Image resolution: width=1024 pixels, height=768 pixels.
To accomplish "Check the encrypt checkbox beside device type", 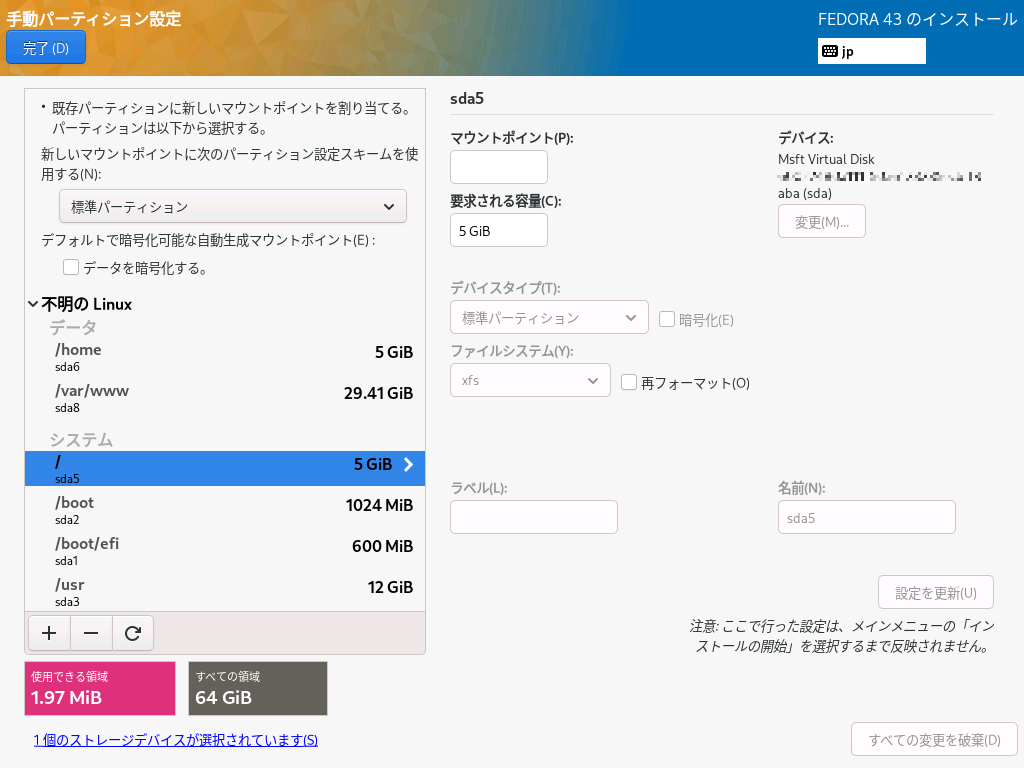I will [667, 319].
